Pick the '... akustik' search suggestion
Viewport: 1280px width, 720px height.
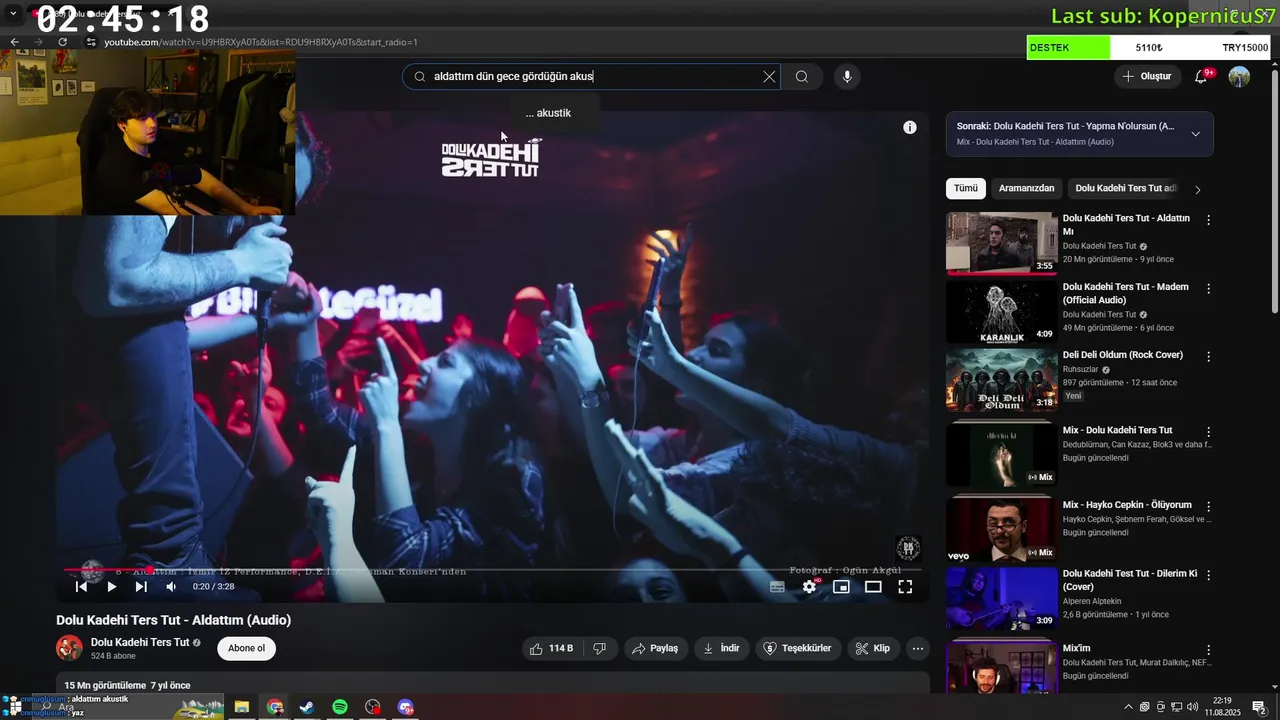[548, 113]
